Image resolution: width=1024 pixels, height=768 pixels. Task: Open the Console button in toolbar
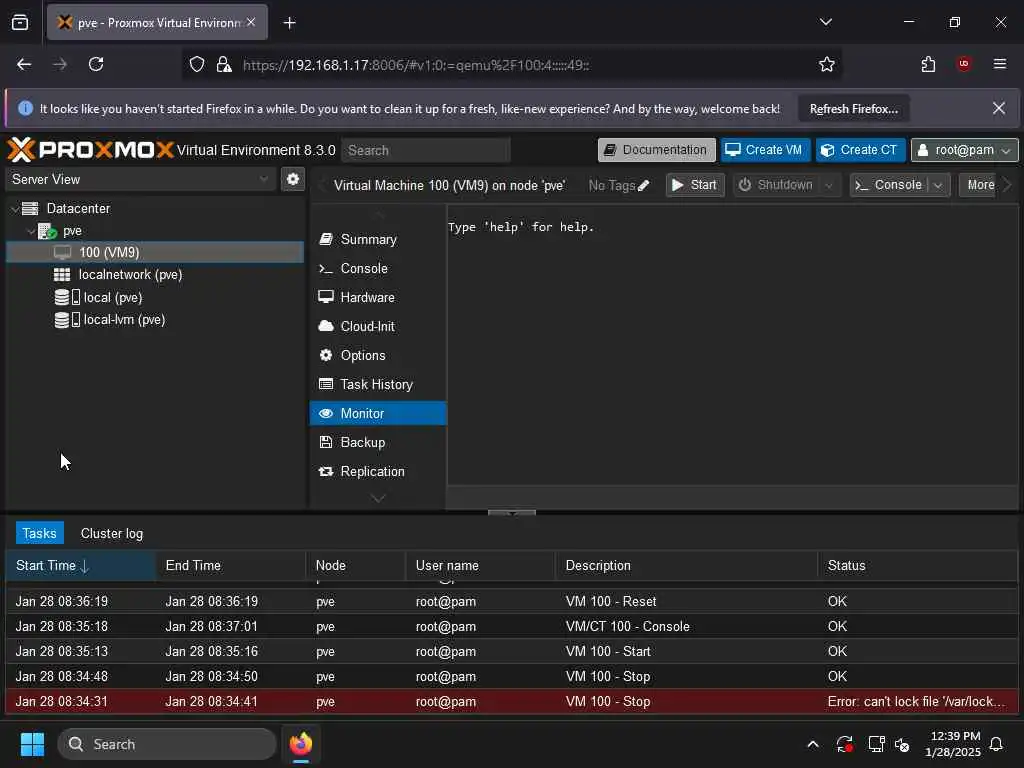tap(889, 185)
